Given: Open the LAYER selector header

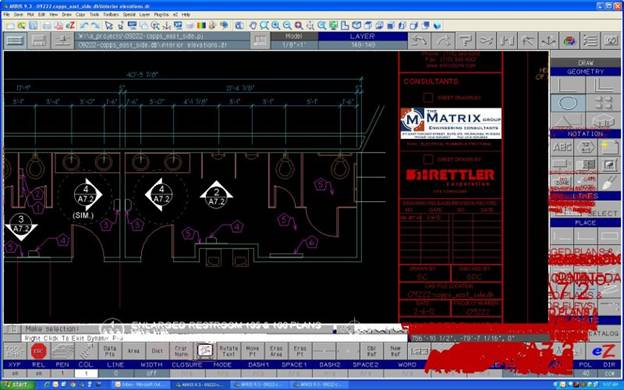Looking at the screenshot, I should (362, 36).
